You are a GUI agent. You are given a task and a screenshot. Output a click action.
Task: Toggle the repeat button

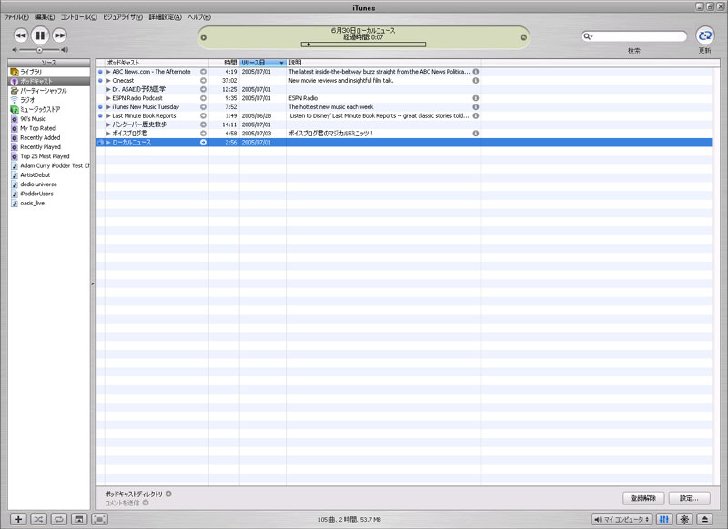[59, 519]
